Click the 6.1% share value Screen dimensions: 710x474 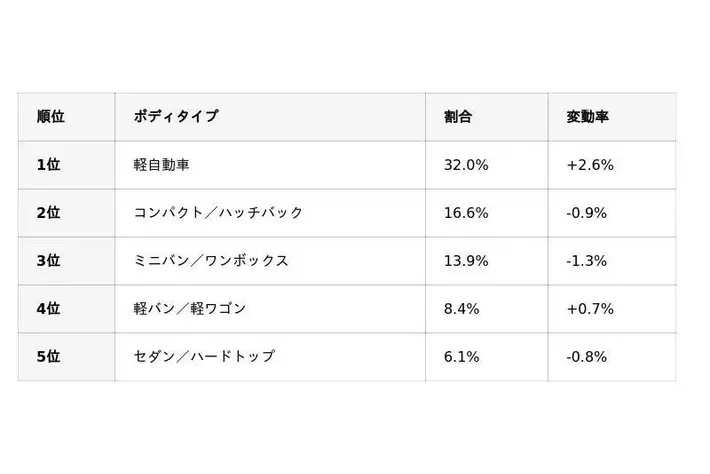coord(462,357)
